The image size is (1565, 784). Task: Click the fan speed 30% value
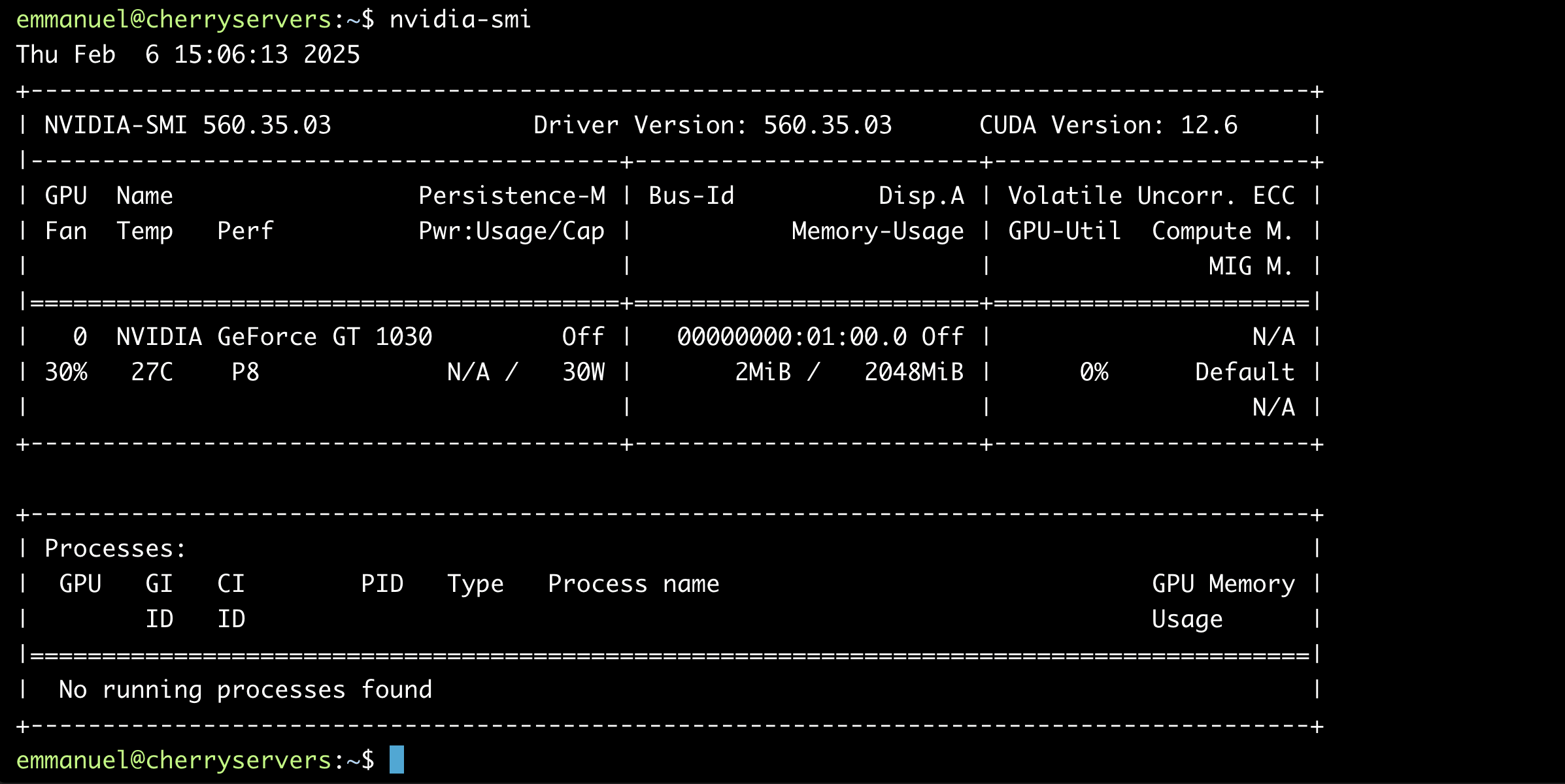tap(65, 371)
